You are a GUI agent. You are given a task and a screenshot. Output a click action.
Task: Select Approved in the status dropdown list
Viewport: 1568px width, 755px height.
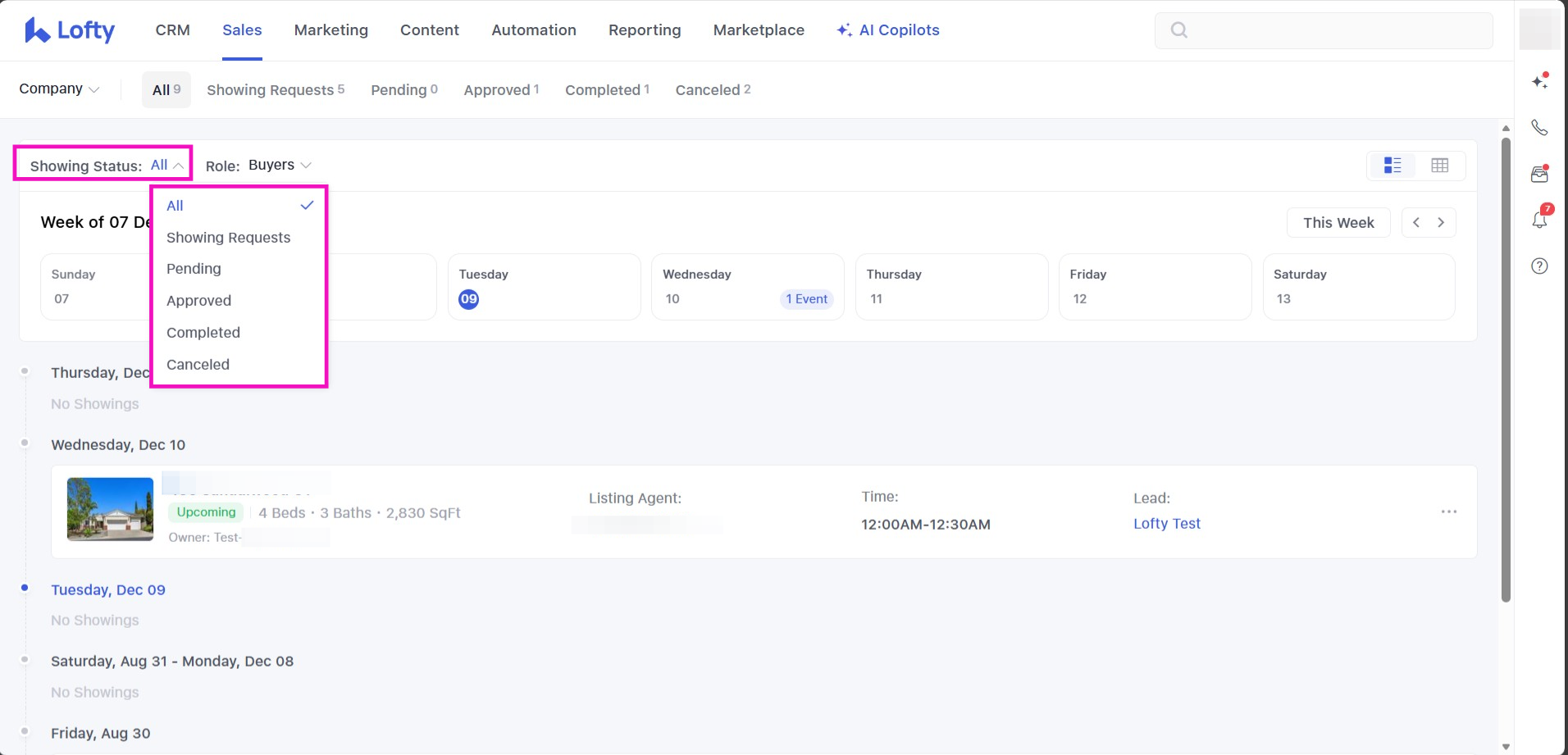(x=199, y=301)
